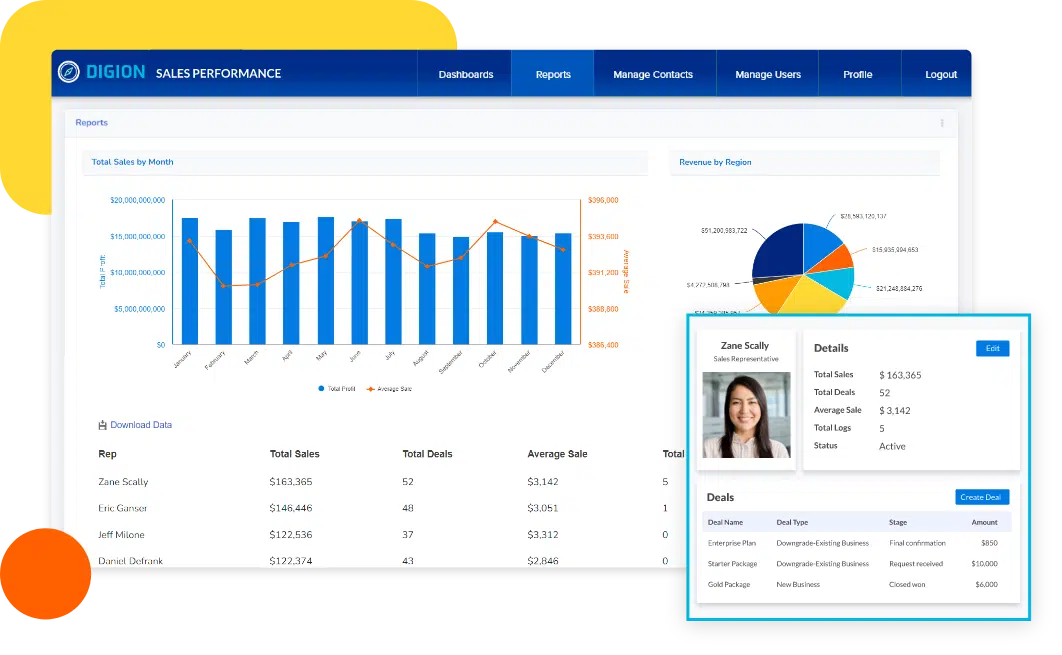Click the Closed won stage cell
Screen dimensions: 1062x655
907,584
